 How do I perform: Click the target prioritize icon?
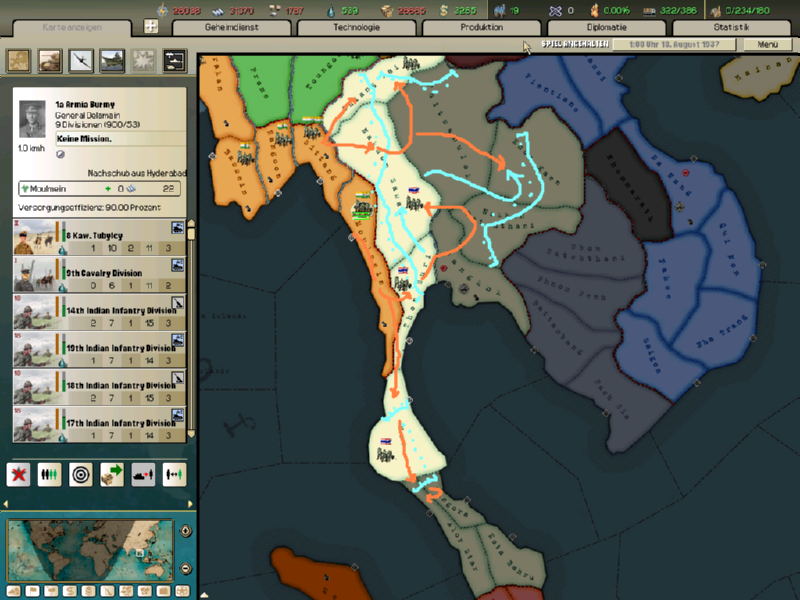81,474
